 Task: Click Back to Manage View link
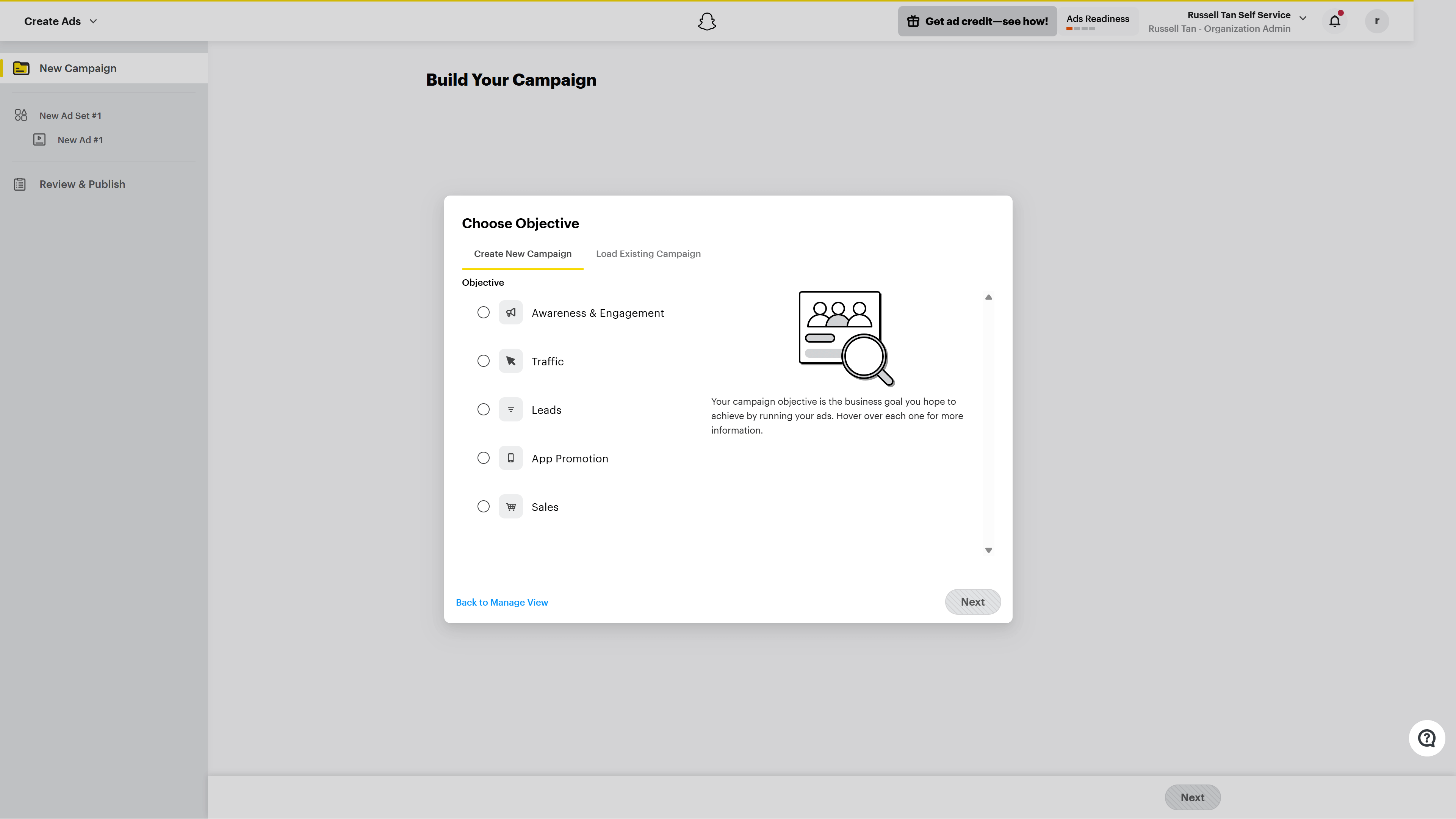coord(501,603)
